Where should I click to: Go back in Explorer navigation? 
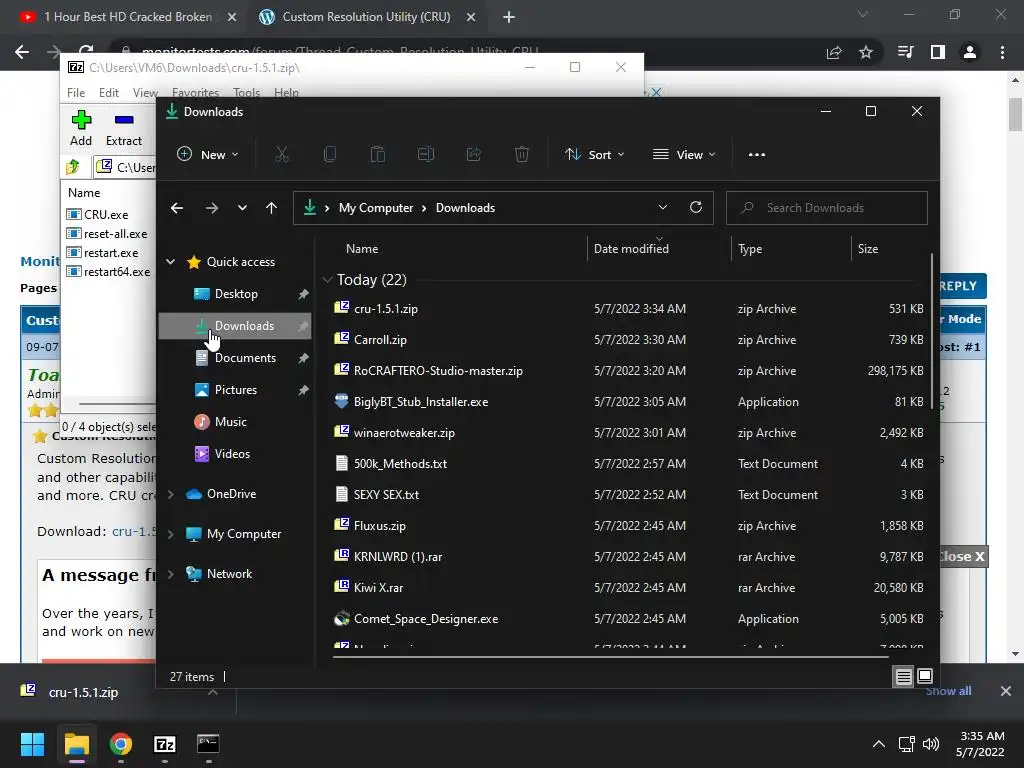(x=177, y=208)
